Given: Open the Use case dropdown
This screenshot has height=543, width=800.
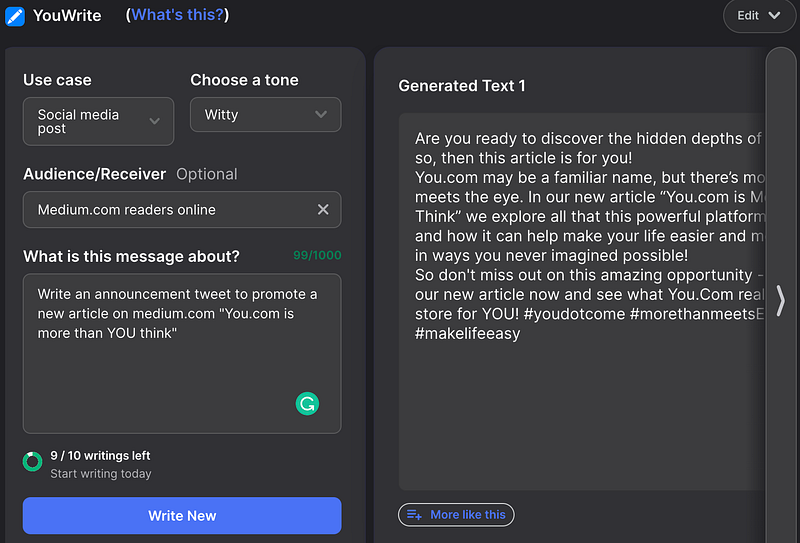Looking at the screenshot, I should (98, 122).
